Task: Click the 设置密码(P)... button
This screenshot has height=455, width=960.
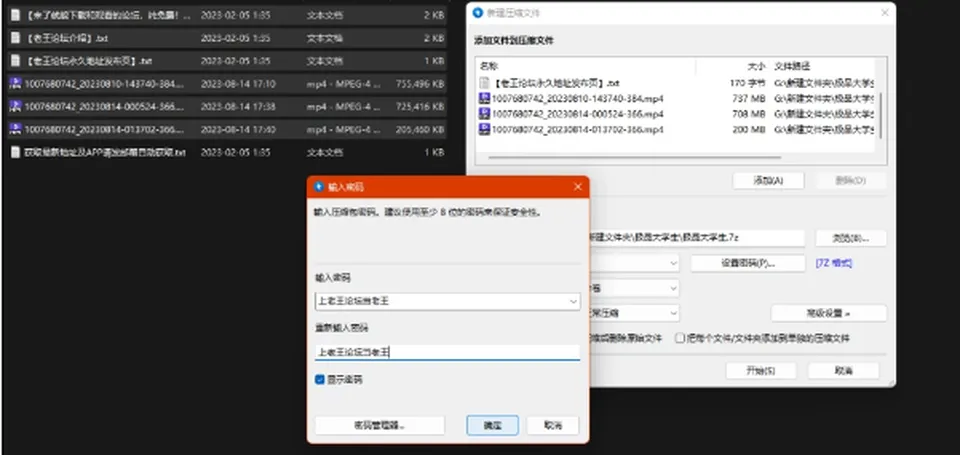Action: click(x=748, y=263)
